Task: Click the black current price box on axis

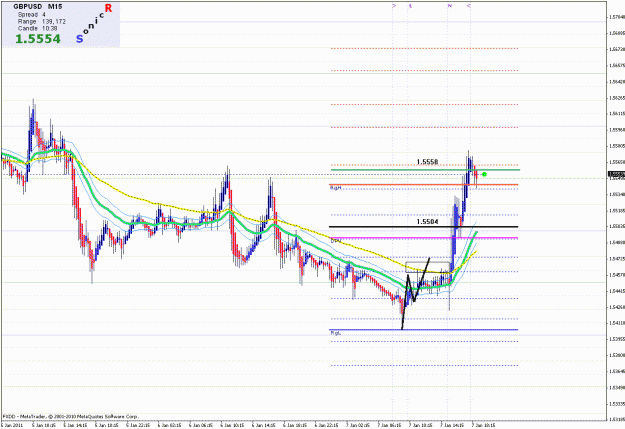Action: tap(616, 174)
